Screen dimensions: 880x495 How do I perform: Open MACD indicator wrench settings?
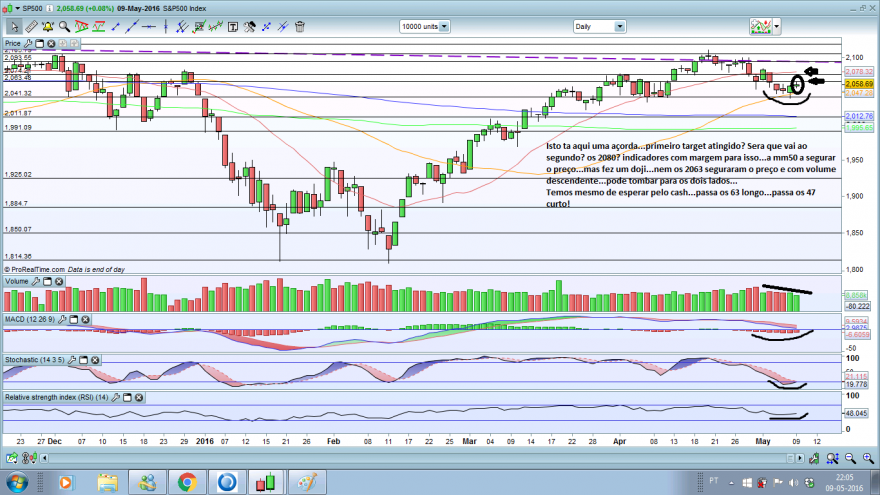[x=62, y=319]
